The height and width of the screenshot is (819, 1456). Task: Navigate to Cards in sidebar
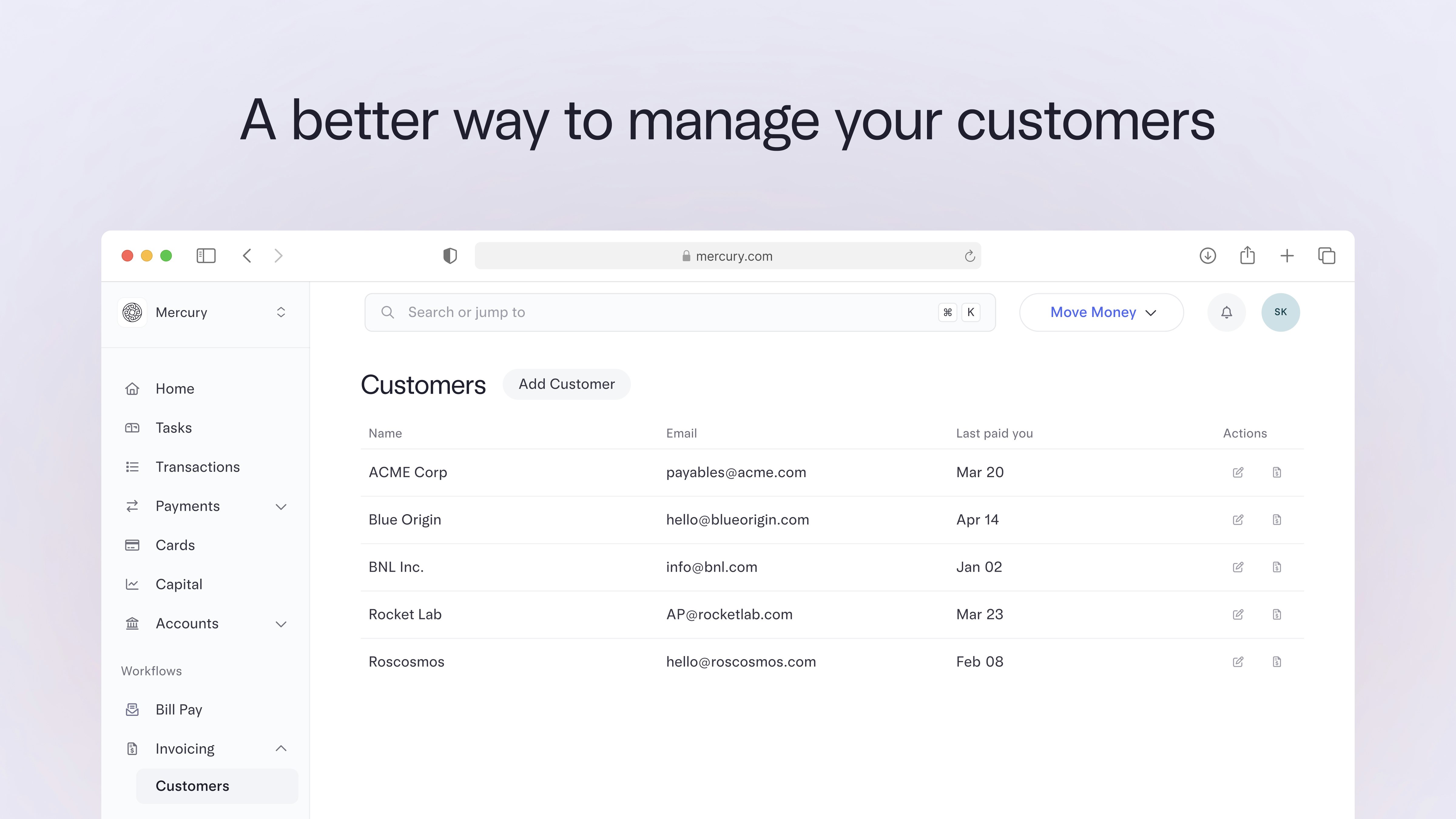[175, 545]
